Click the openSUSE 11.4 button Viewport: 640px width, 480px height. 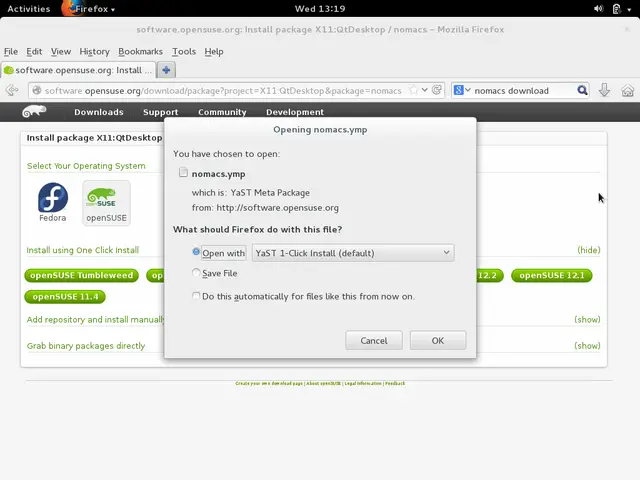coord(65,296)
